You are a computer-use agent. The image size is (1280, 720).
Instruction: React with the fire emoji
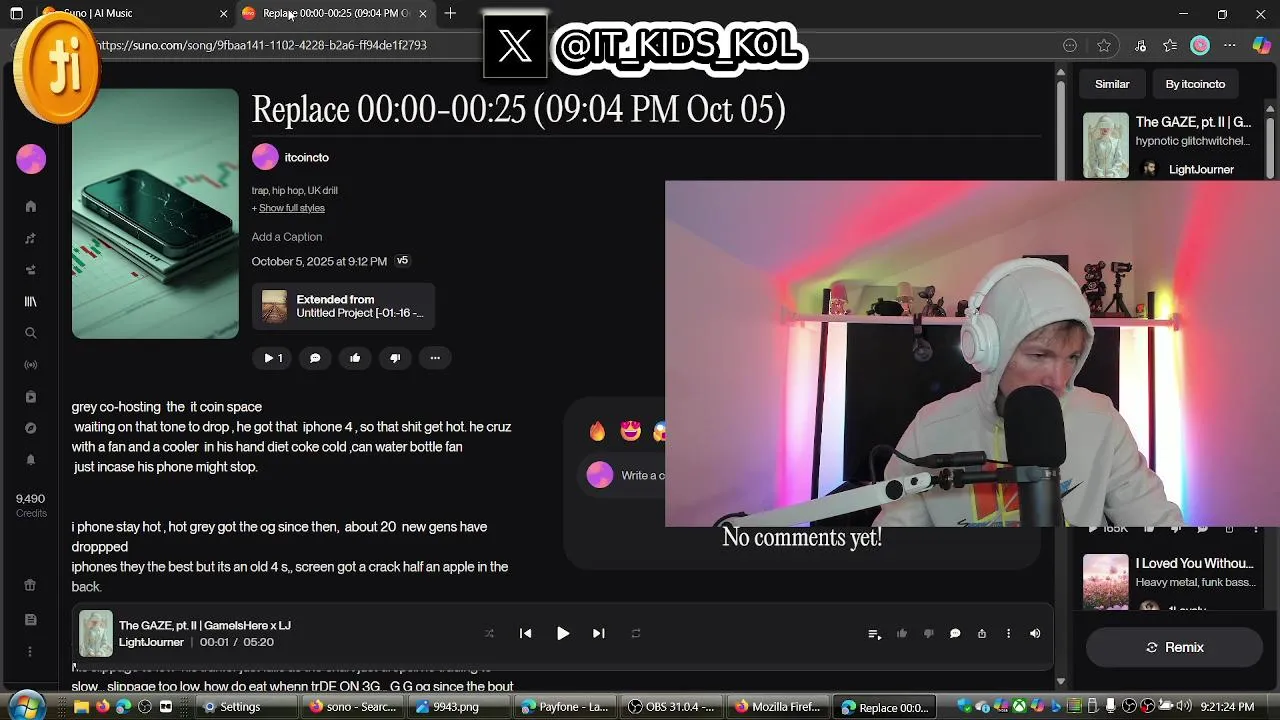[597, 431]
